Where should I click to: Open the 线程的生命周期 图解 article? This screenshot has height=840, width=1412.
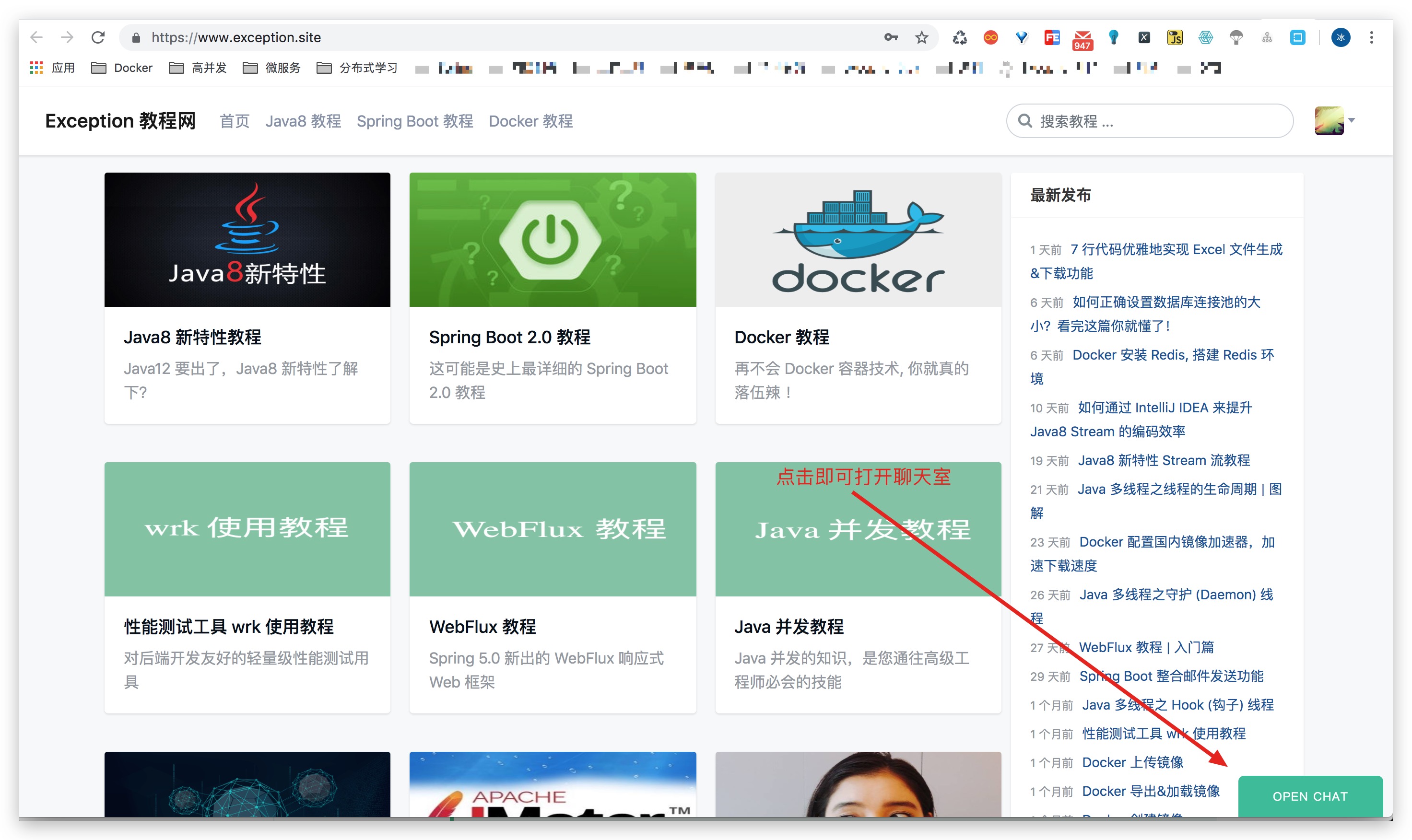point(1179,489)
